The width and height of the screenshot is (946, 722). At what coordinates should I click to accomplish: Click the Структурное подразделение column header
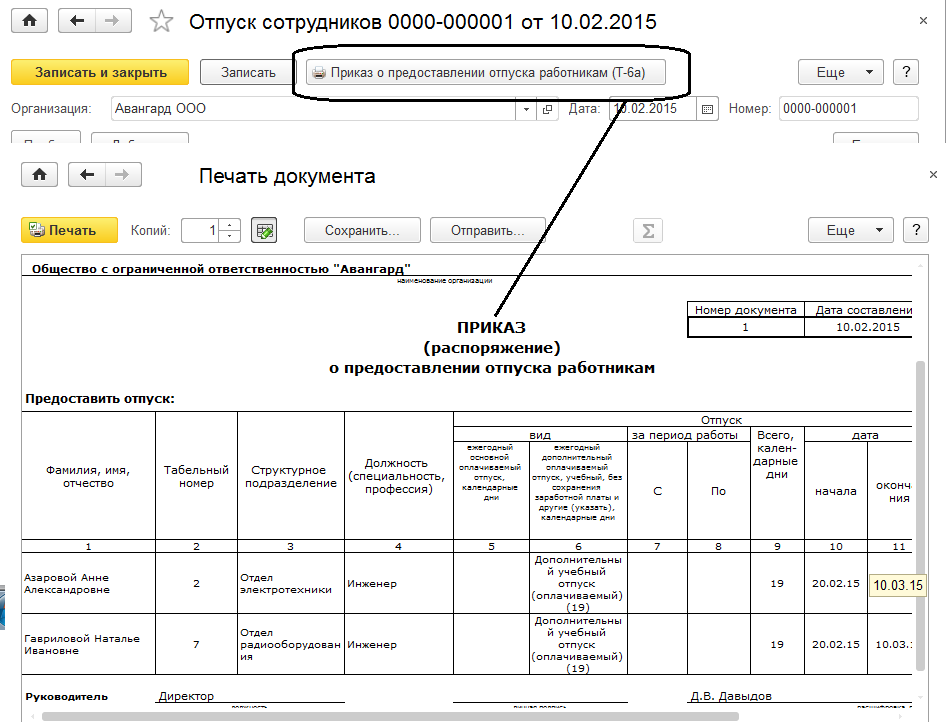tap(291, 477)
